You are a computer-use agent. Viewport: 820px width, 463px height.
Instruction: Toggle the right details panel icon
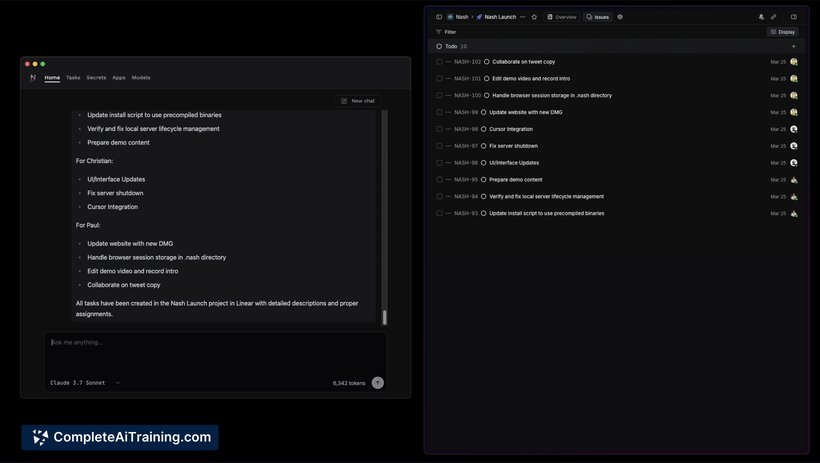(x=793, y=17)
